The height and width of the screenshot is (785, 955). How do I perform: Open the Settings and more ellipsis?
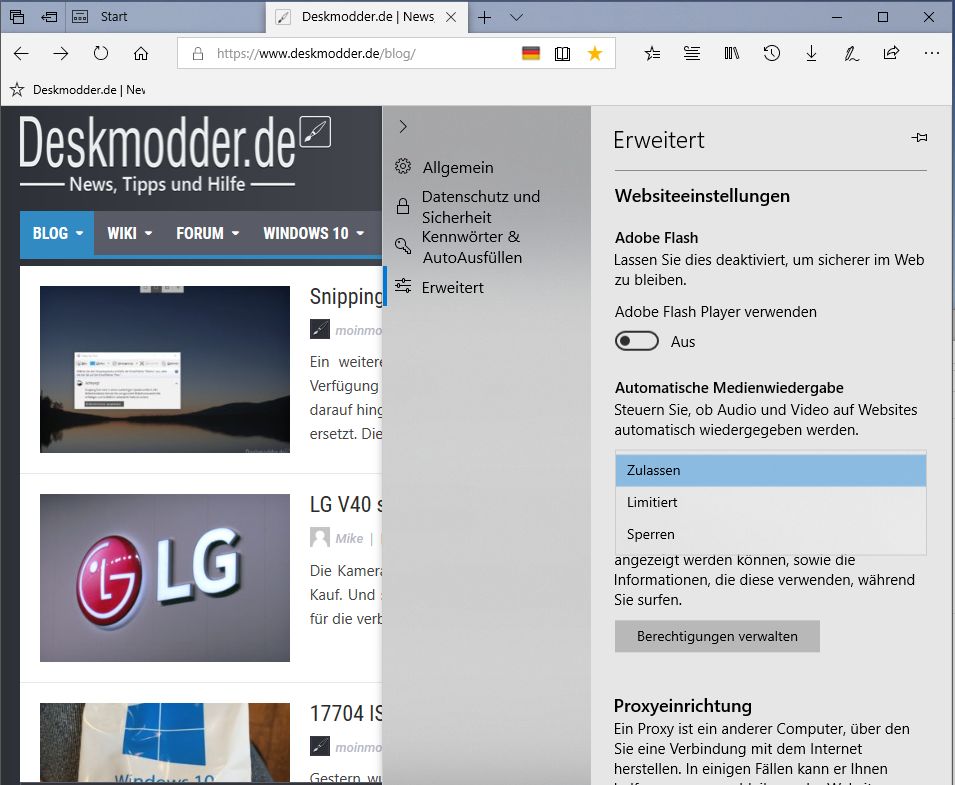point(931,54)
